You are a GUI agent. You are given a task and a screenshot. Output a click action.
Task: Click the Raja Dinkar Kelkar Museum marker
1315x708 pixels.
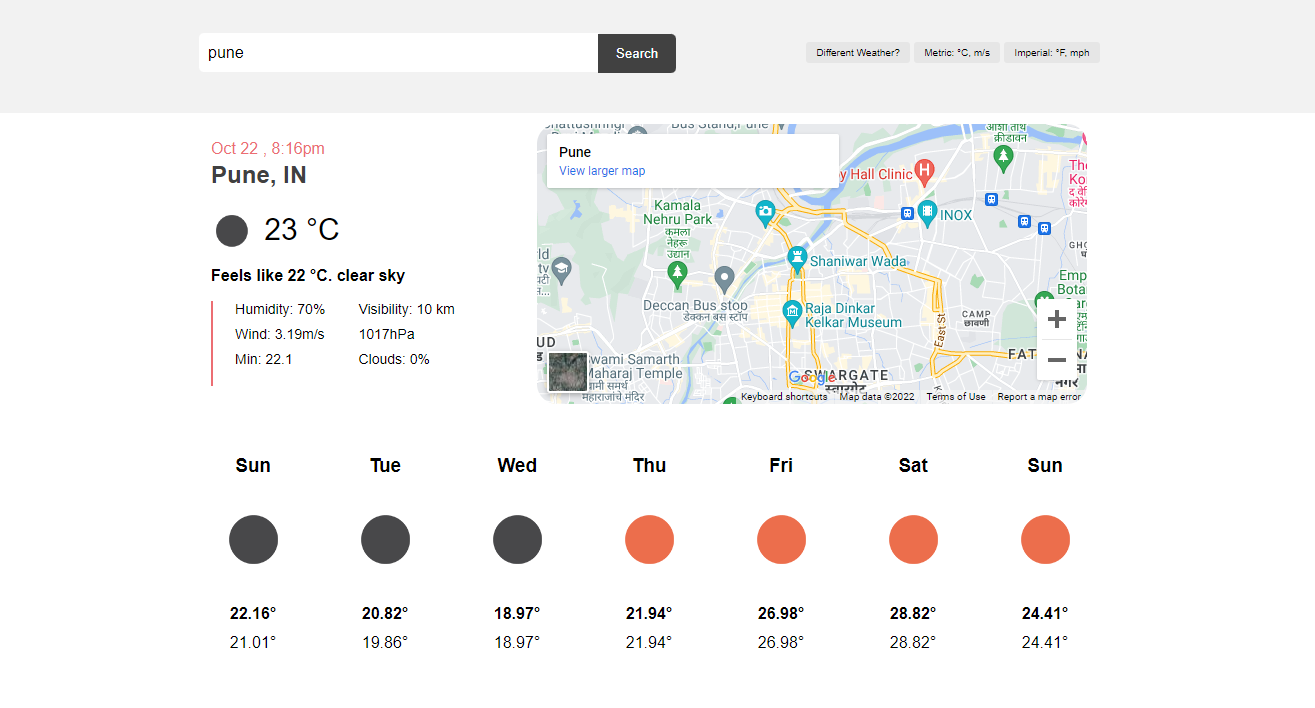click(x=792, y=312)
